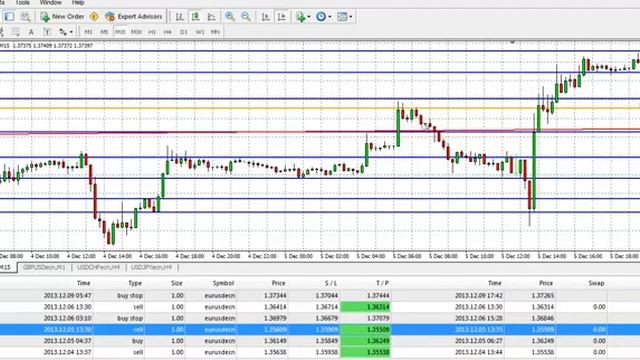Switch to D1 timeframe

[x=184, y=32]
